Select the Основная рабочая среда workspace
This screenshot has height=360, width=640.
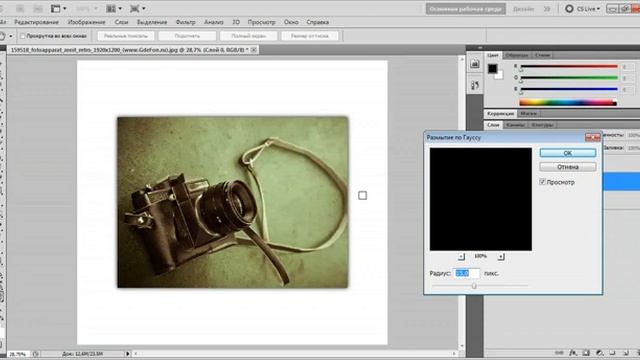click(x=465, y=9)
